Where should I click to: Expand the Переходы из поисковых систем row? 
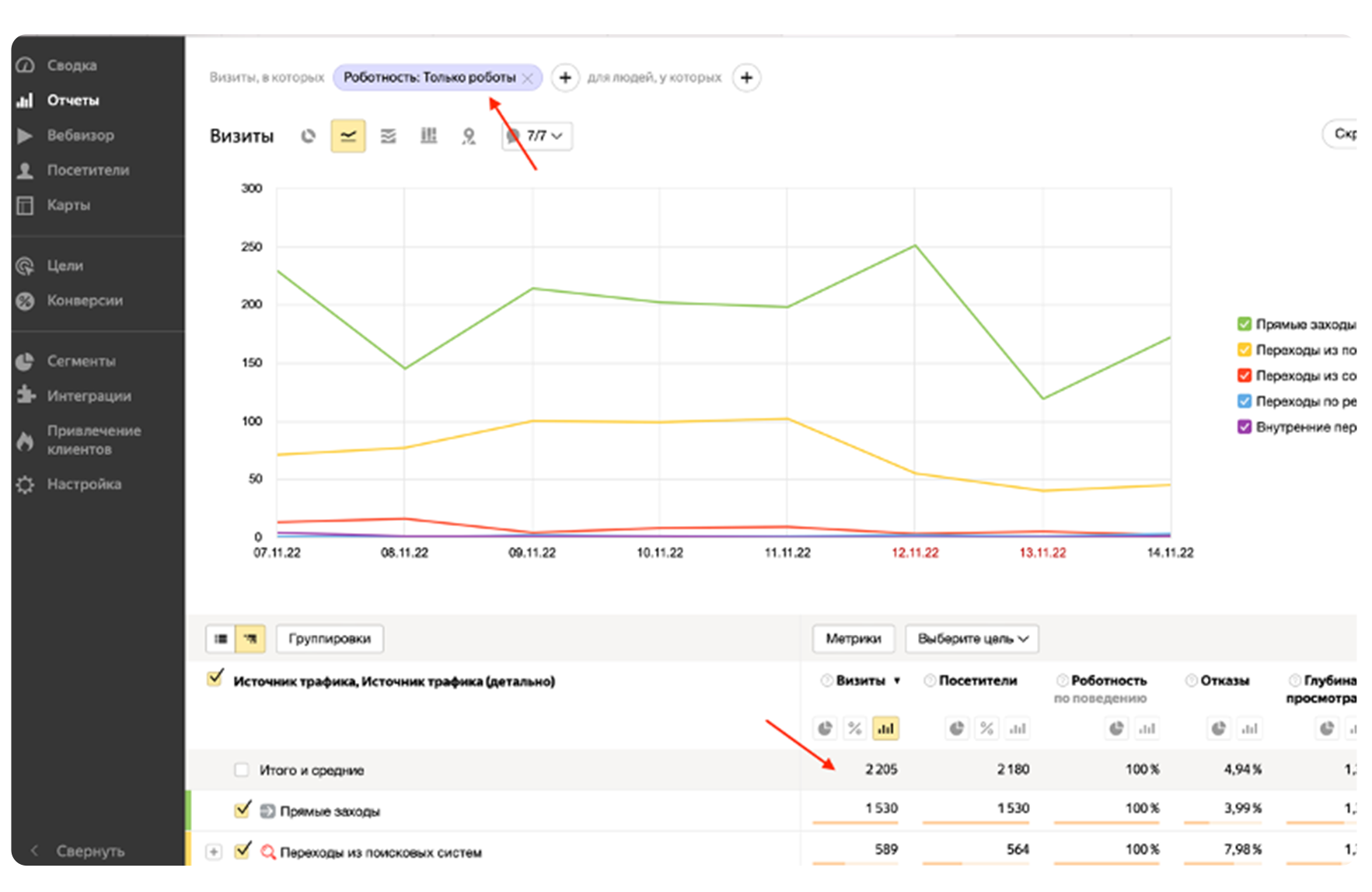coord(214,852)
